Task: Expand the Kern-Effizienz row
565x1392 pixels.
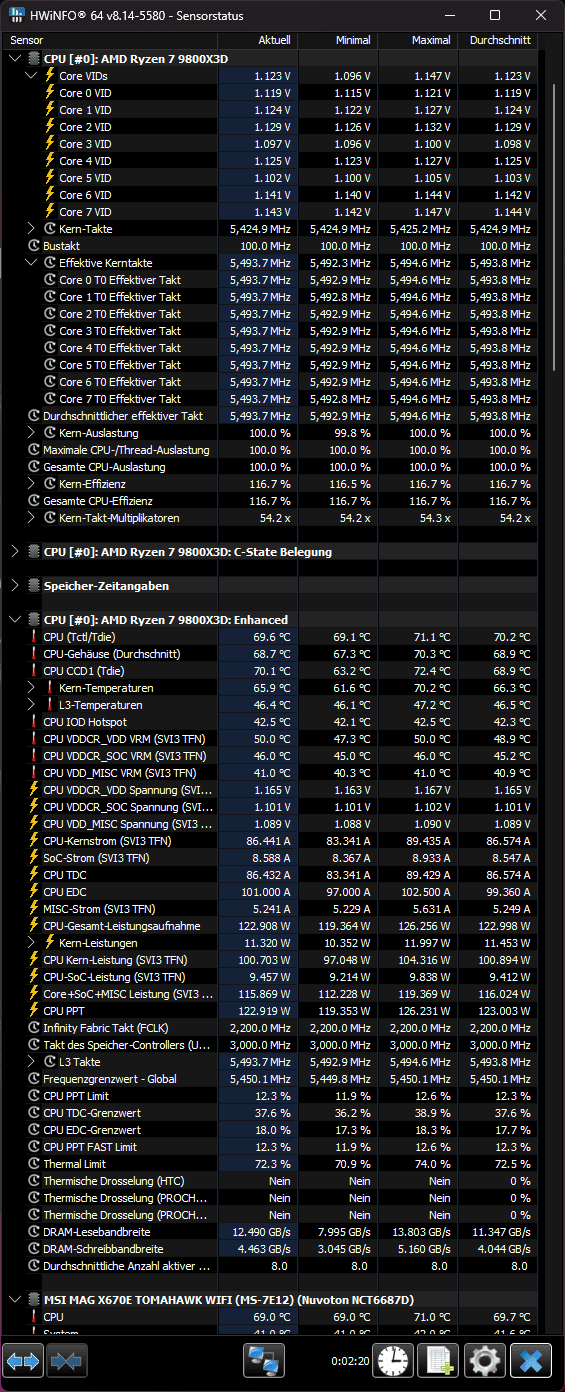Action: (x=32, y=484)
